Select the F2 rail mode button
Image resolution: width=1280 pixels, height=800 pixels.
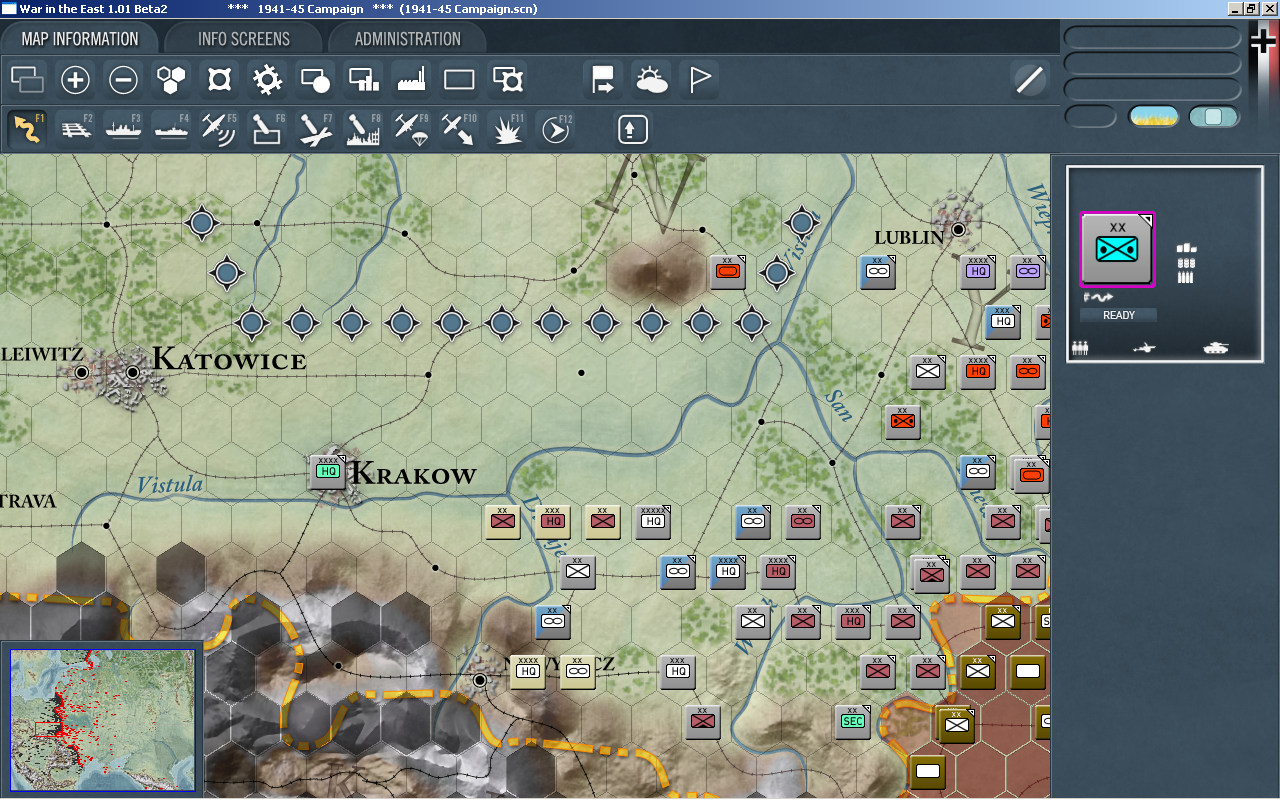click(x=76, y=129)
